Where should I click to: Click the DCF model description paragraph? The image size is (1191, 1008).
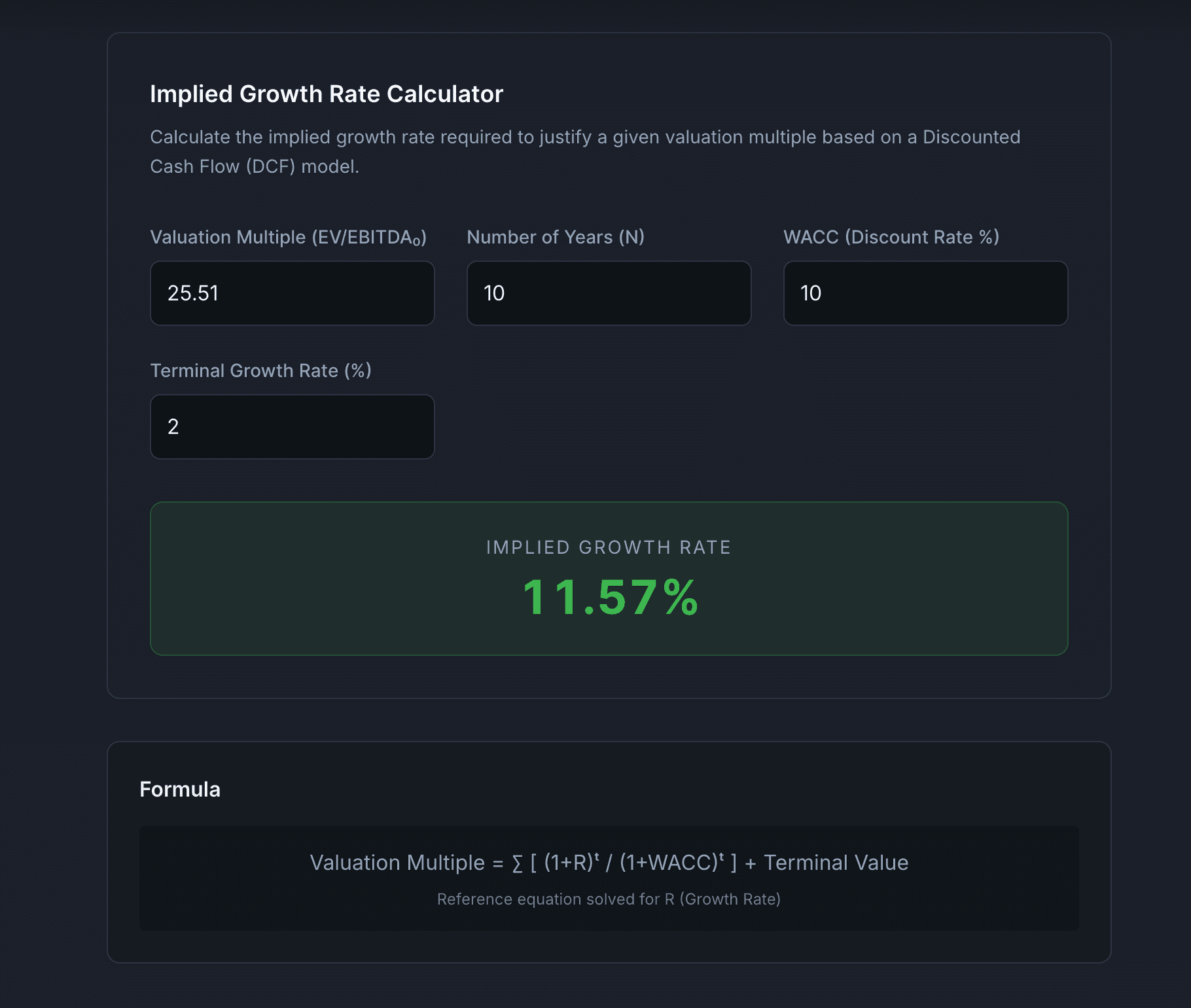pos(585,151)
